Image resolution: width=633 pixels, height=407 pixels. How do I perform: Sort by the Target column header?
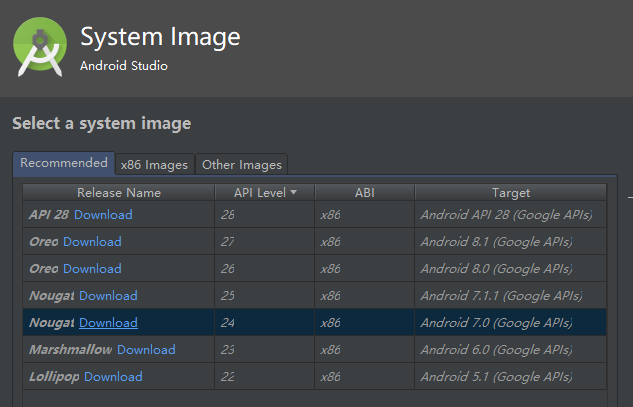511,193
